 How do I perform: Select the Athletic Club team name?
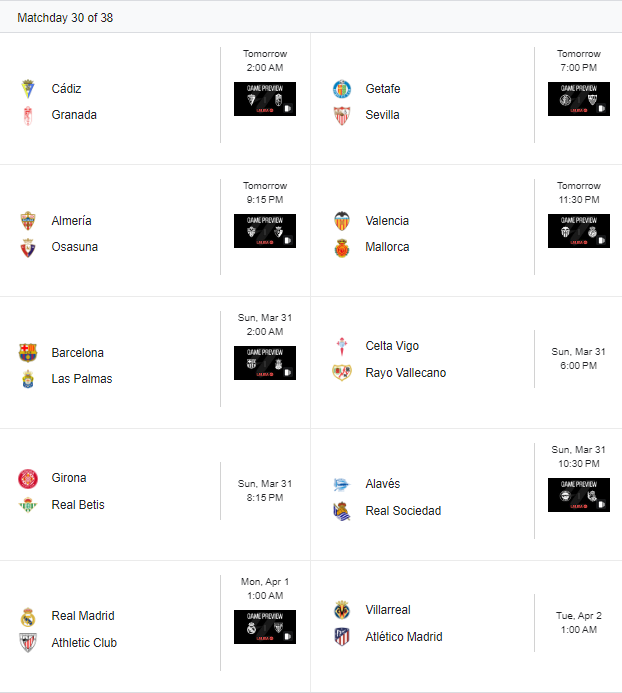click(x=84, y=643)
